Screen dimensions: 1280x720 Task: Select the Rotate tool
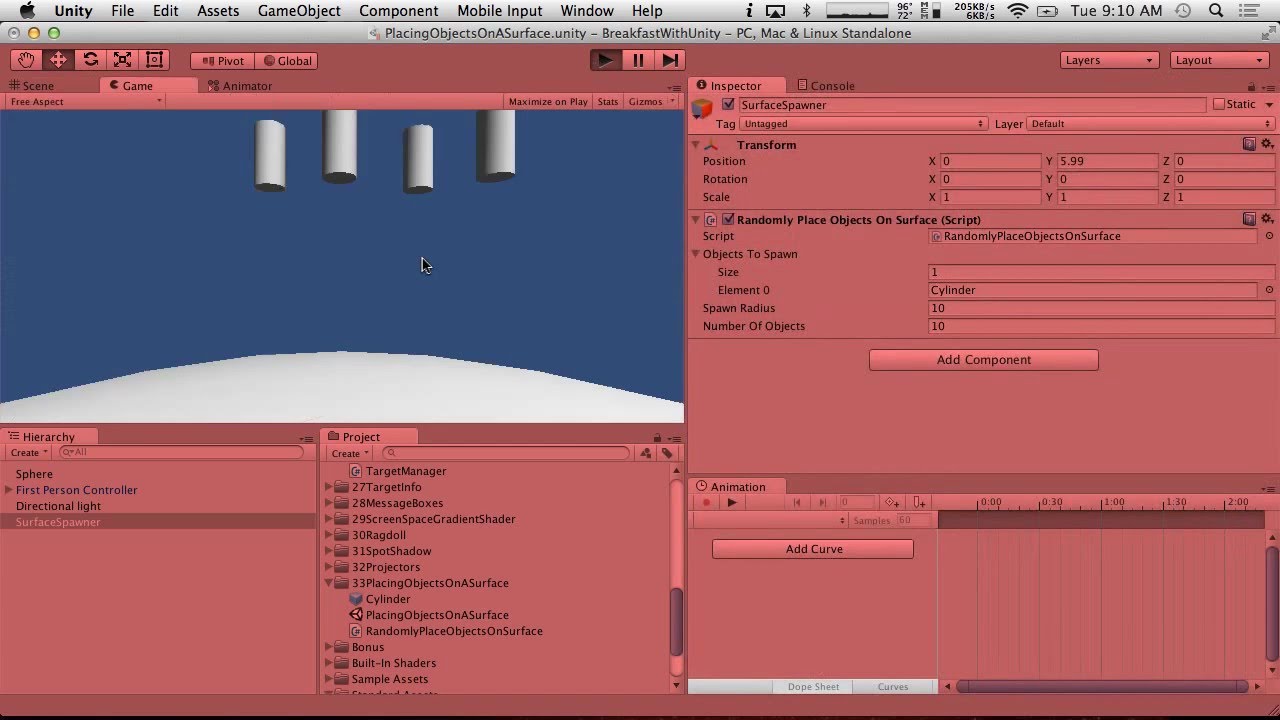(x=90, y=60)
